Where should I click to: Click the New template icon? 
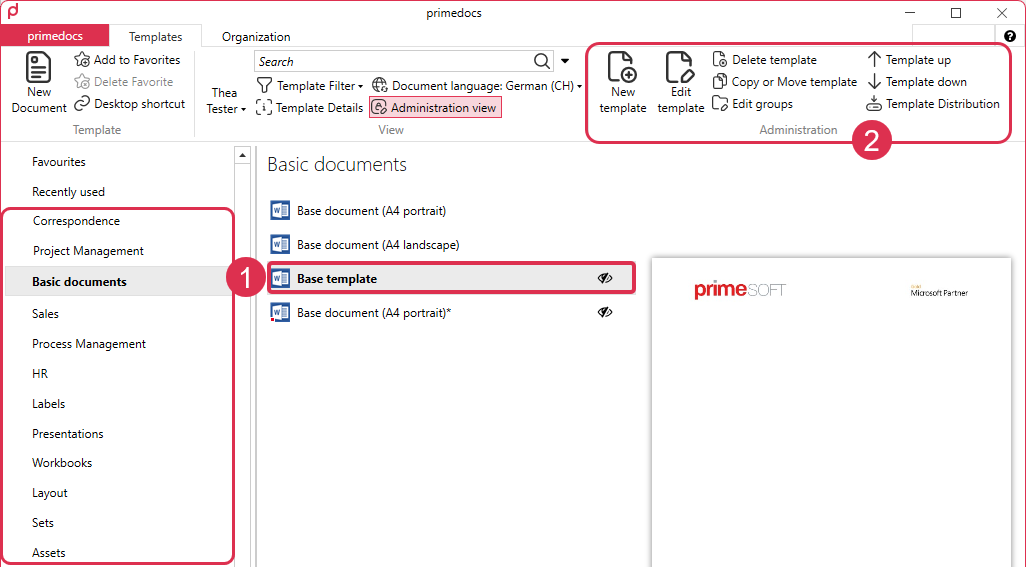(x=622, y=67)
